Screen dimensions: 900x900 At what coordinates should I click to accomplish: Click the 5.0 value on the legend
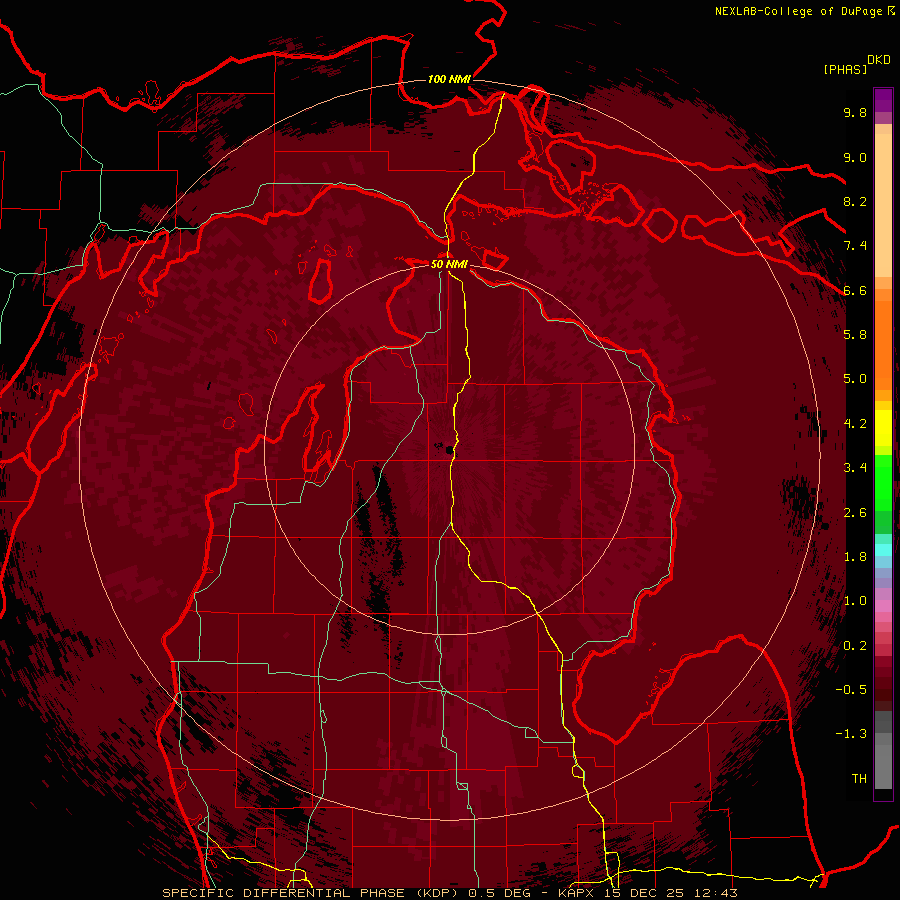pos(855,379)
